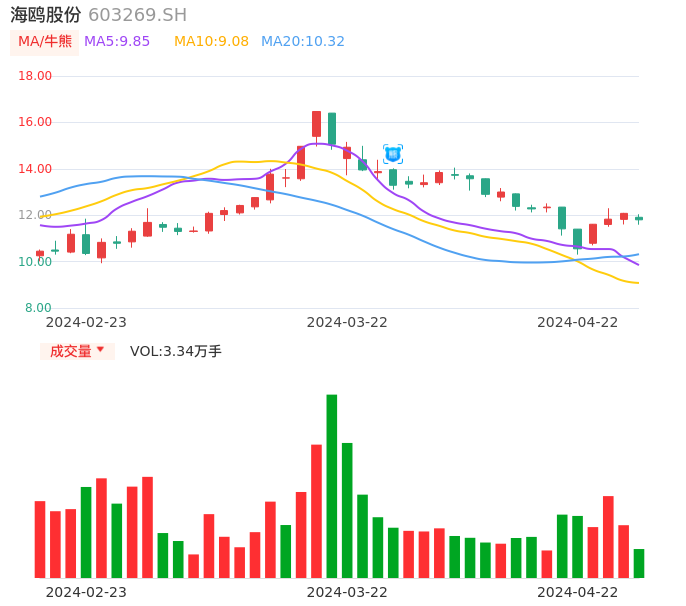The width and height of the screenshot is (686, 606).
Task: Click the 14.00 price axis label
Action: pyautogui.click(x=35, y=169)
